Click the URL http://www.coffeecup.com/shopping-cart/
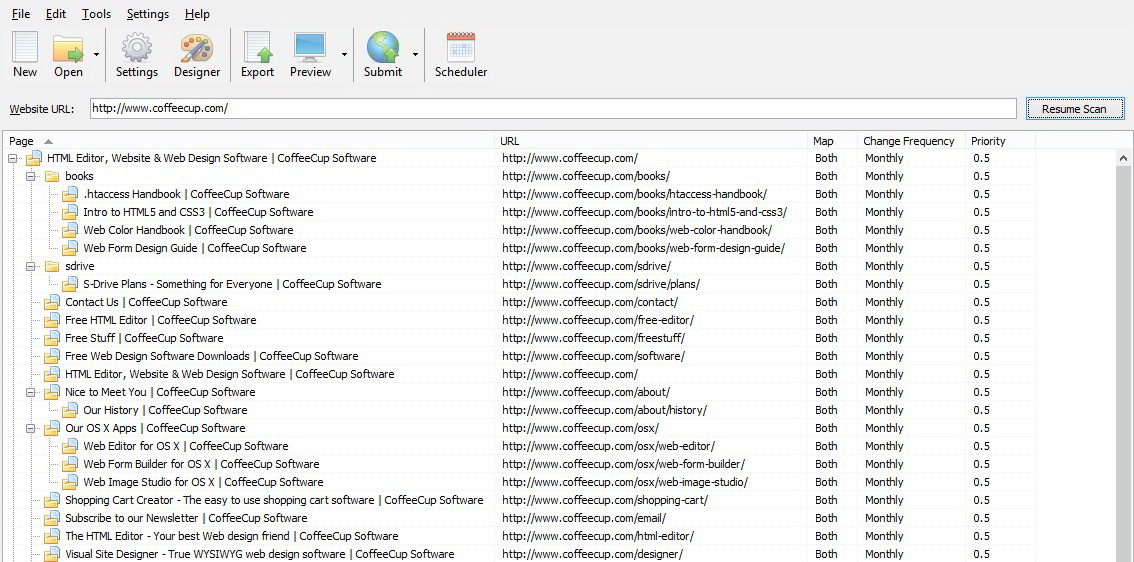This screenshot has height=562, width=1134. [x=605, y=501]
